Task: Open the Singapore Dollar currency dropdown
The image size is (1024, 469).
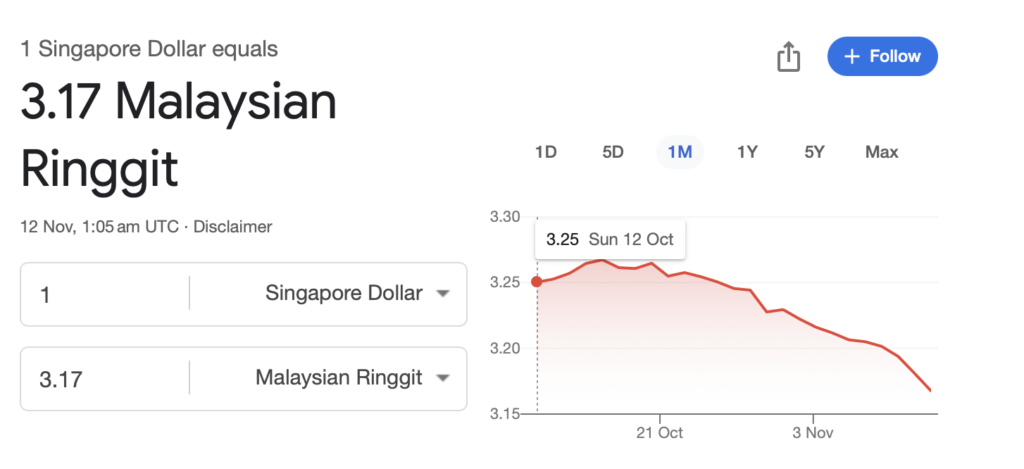Action: tap(344, 294)
